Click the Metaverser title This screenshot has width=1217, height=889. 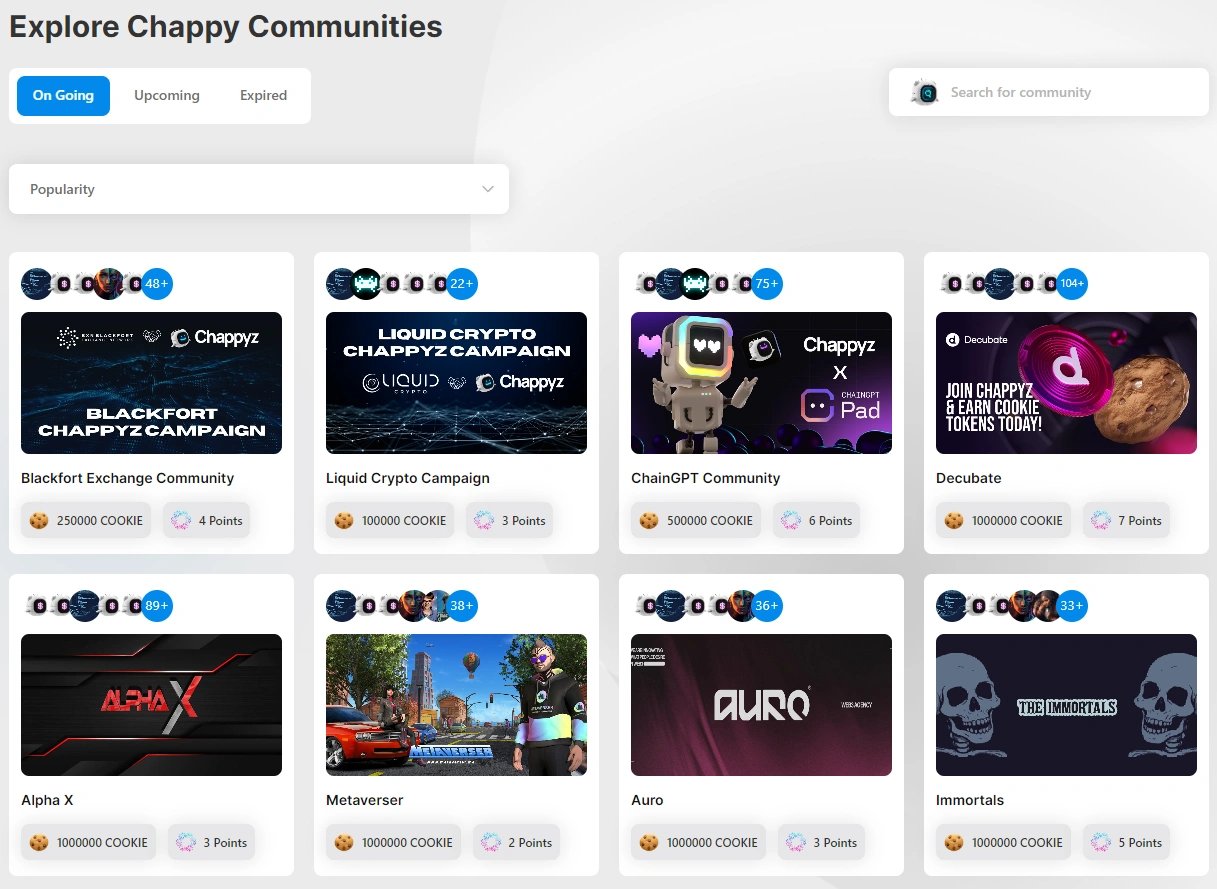point(364,800)
